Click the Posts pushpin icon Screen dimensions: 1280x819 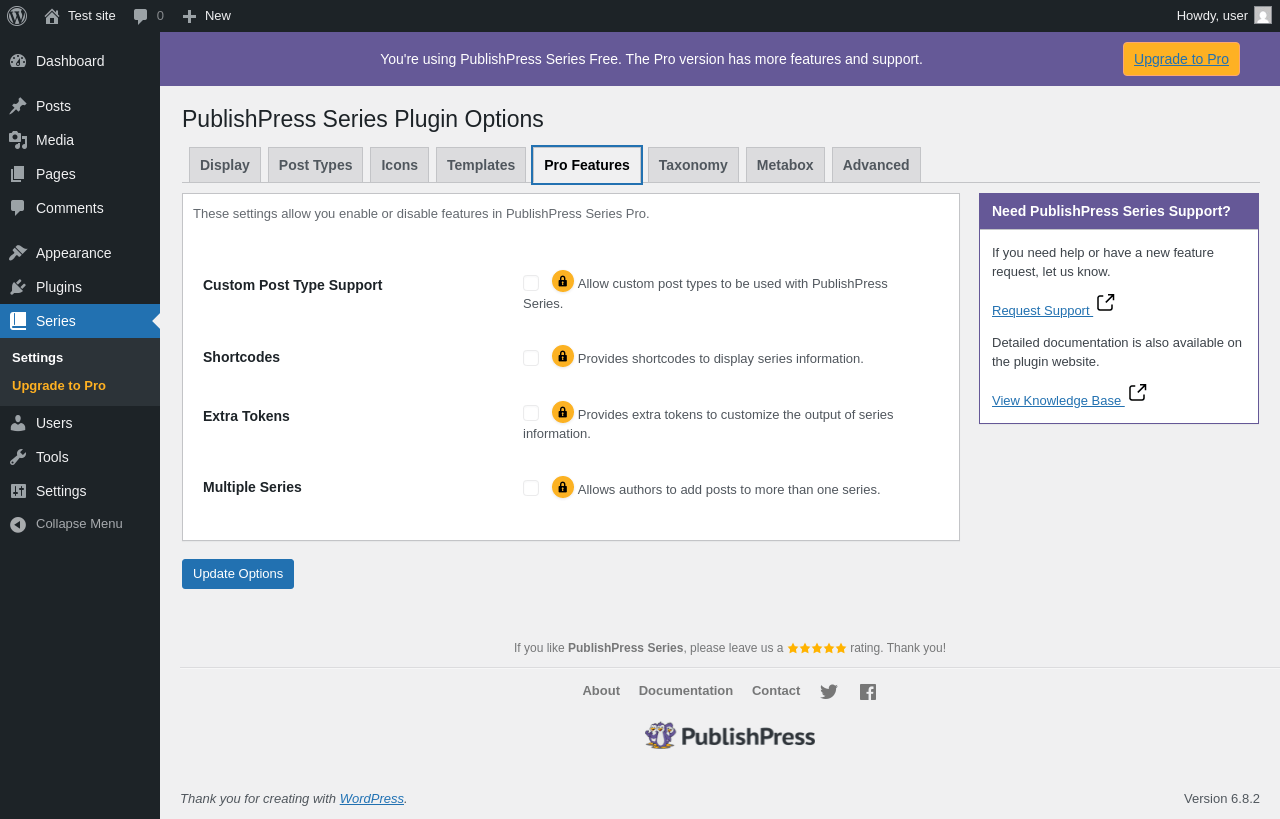coord(18,106)
